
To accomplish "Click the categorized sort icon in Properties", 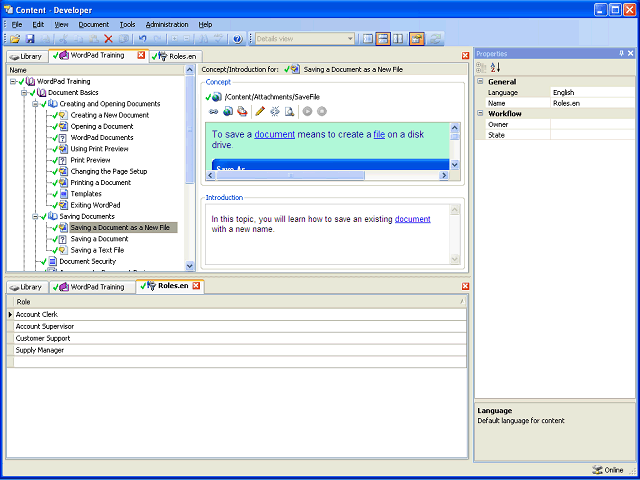I will click(481, 67).
